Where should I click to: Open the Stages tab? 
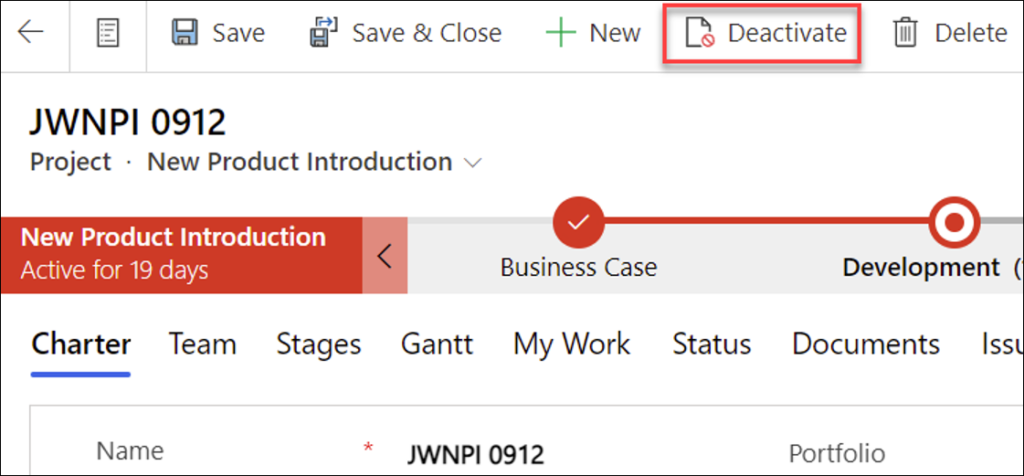(x=318, y=345)
